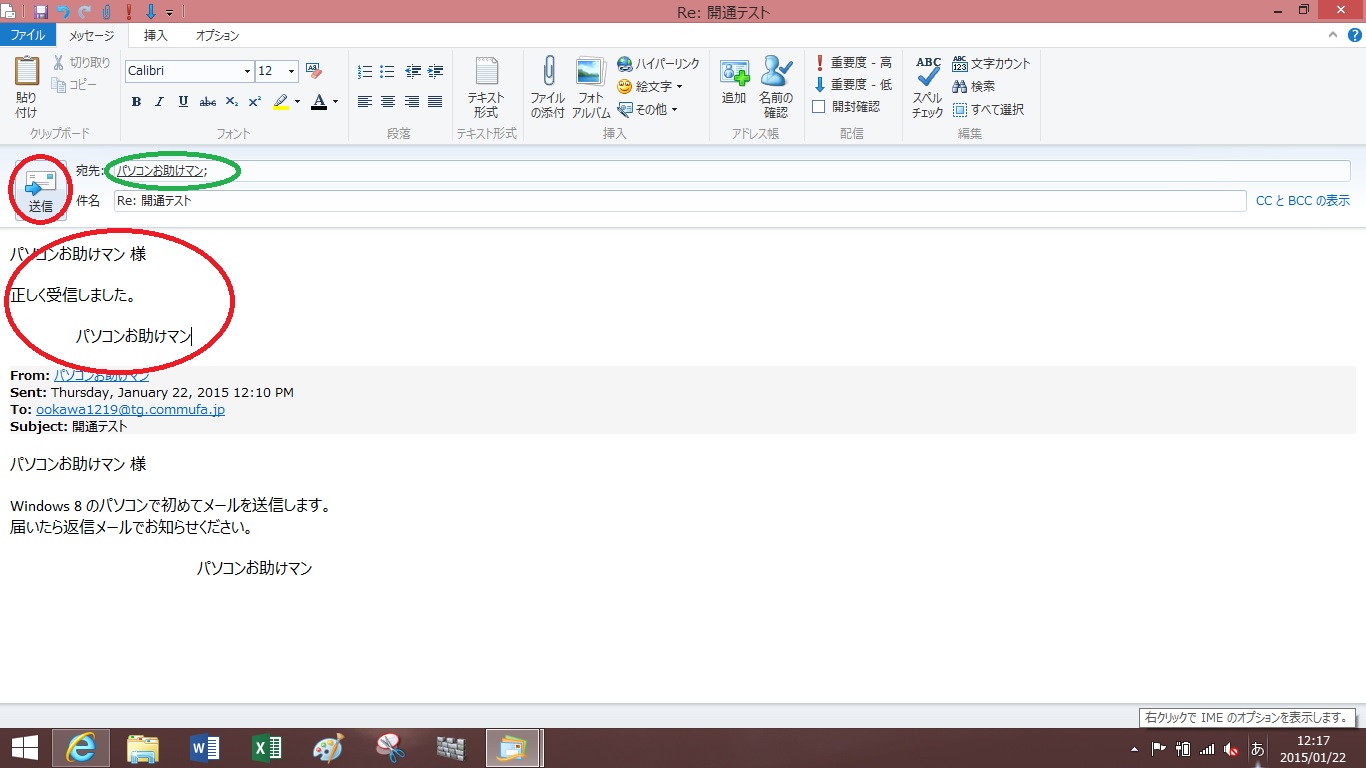The image size is (1366, 768).
Task: Insert a bulleted list
Action: tap(387, 71)
